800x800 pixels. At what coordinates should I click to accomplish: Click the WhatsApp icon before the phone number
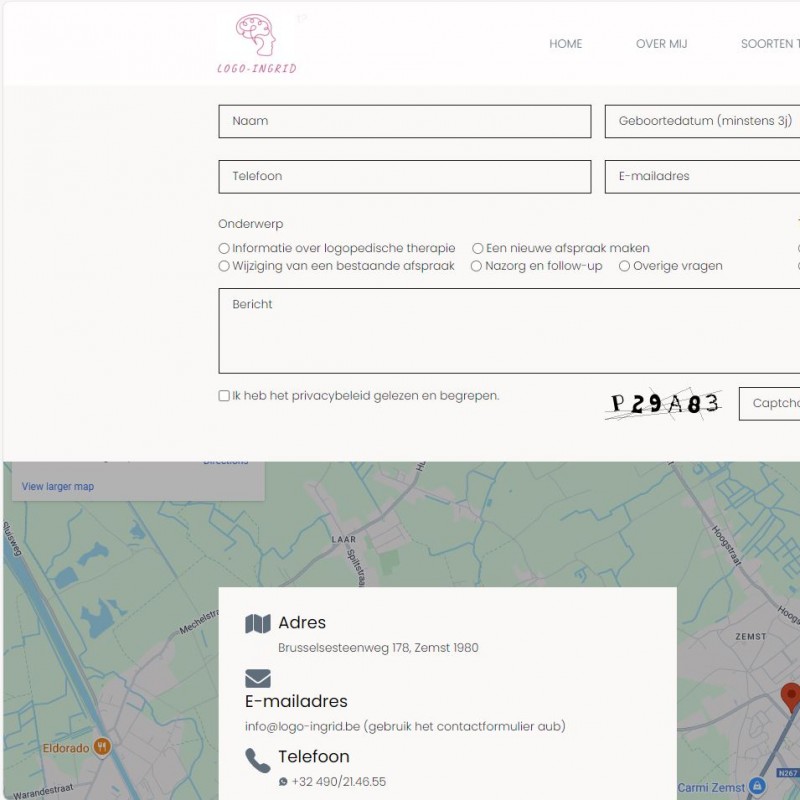click(x=283, y=782)
